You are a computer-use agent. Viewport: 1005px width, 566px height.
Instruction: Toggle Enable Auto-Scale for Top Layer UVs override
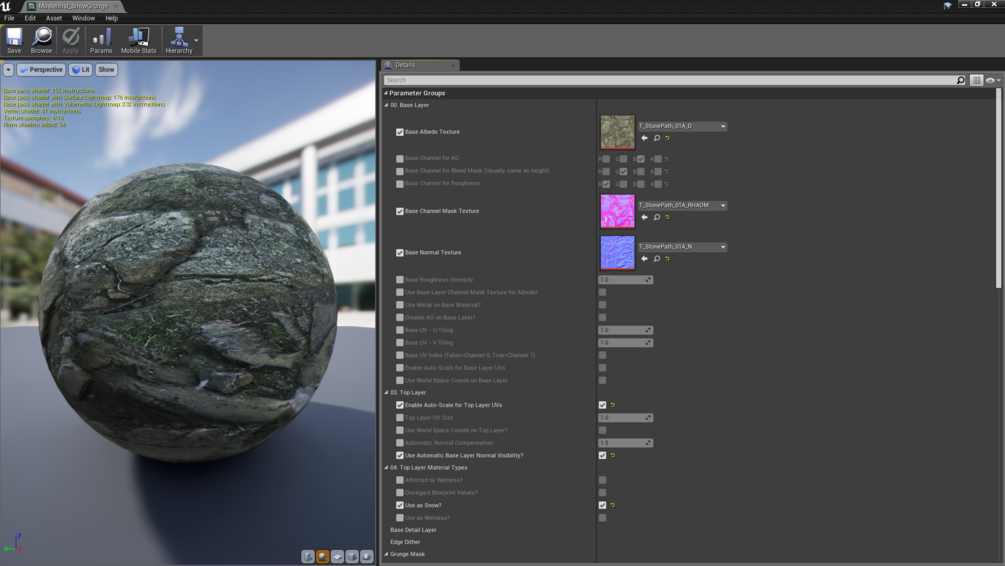point(400,405)
